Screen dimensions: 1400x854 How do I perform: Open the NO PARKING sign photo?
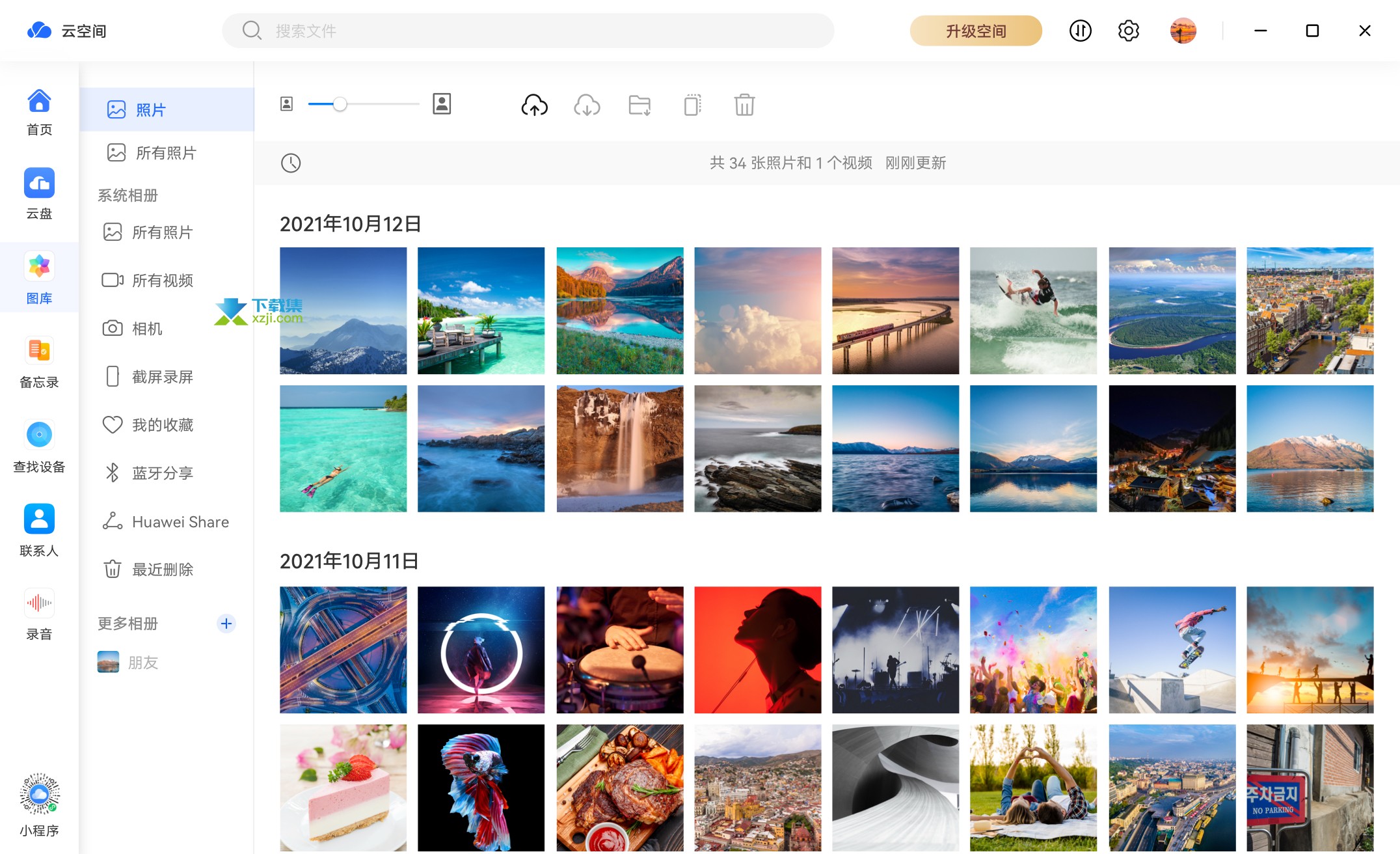[x=1310, y=788]
